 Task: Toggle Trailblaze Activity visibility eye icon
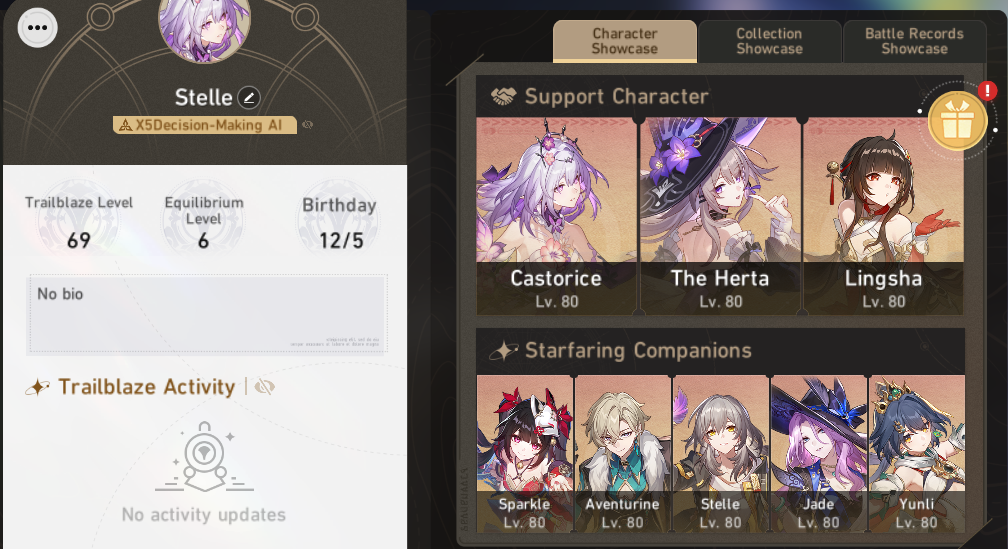coord(264,387)
